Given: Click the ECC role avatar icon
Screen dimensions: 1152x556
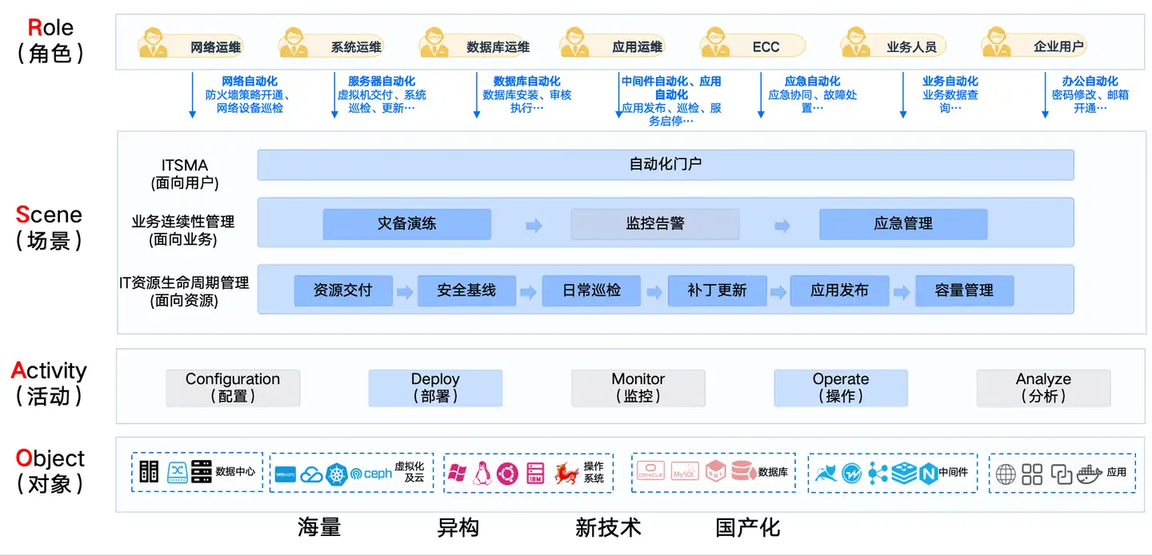Looking at the screenshot, I should pos(716,42).
